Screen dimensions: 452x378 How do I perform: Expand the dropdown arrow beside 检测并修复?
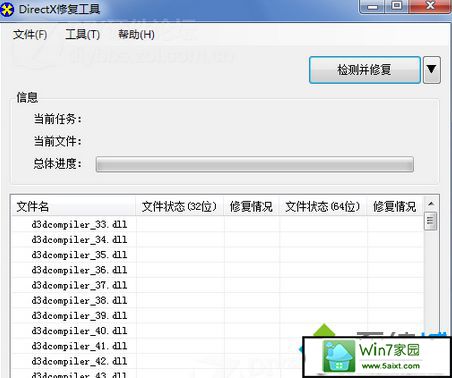(432, 70)
